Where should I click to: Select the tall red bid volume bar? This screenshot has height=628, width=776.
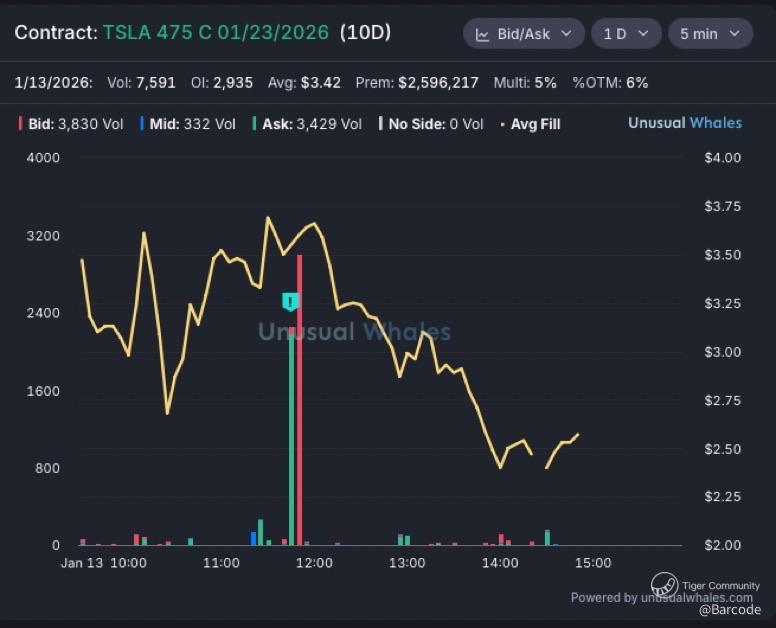[x=299, y=400]
